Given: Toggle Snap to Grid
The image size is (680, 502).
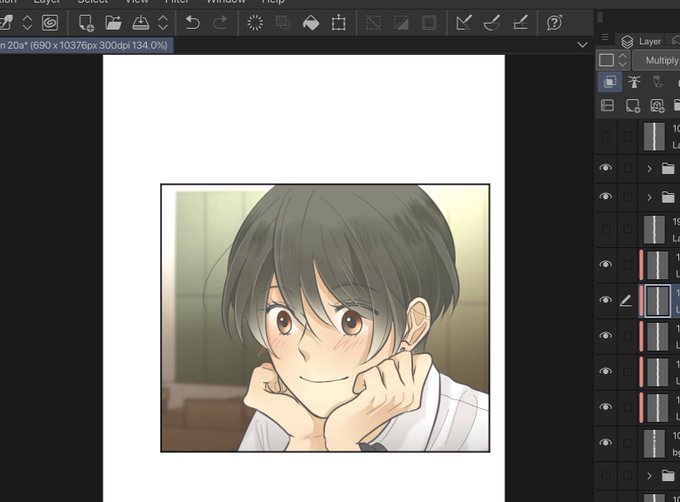Looking at the screenshot, I should coord(520,23).
